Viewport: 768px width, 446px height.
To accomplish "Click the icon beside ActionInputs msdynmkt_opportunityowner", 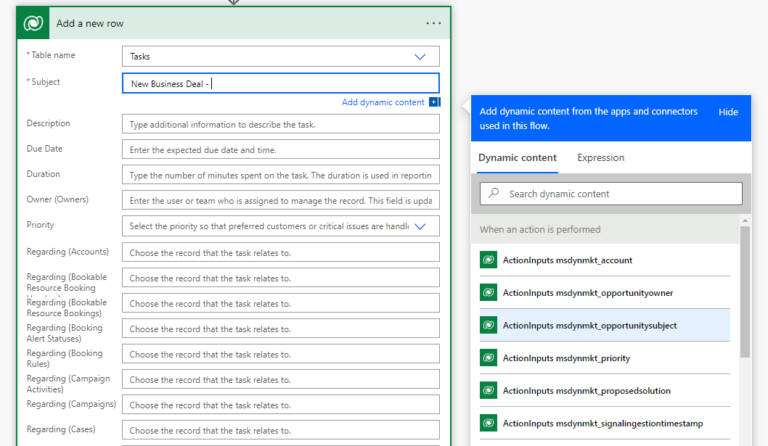I will [489, 293].
